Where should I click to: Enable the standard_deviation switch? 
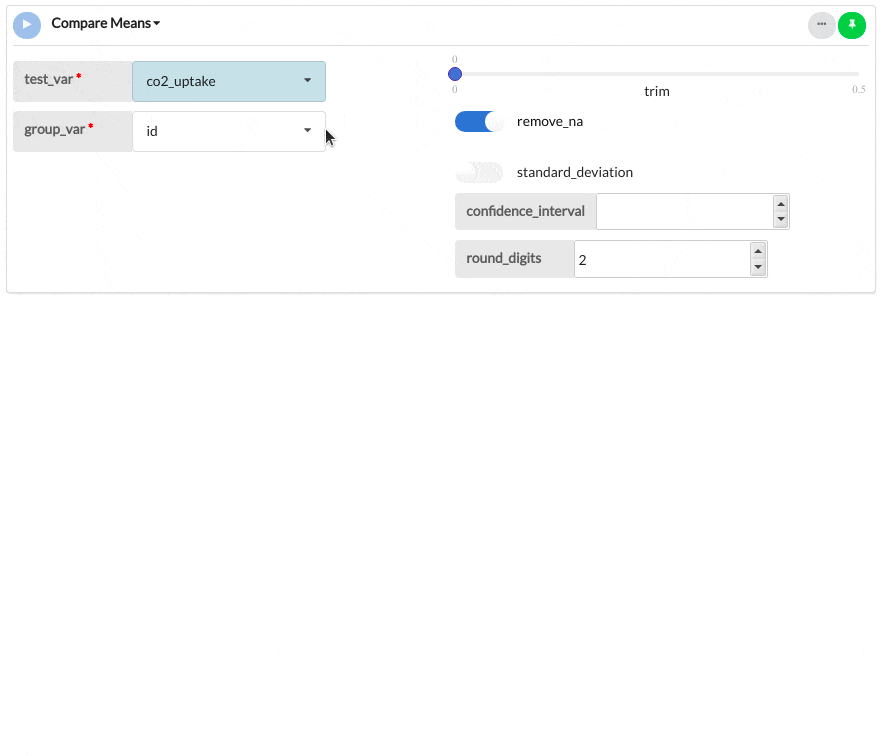[x=479, y=172]
